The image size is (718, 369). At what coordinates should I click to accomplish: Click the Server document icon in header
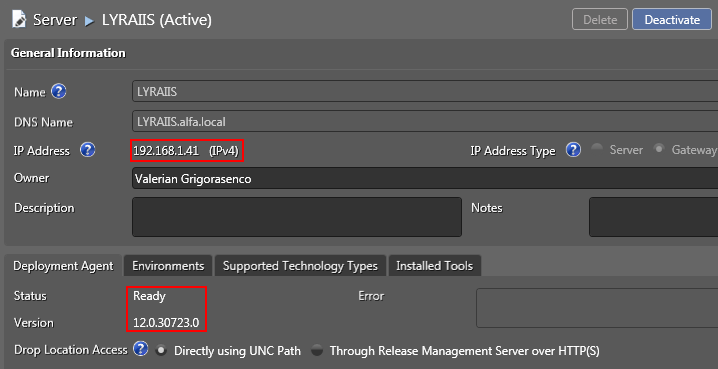(19, 20)
